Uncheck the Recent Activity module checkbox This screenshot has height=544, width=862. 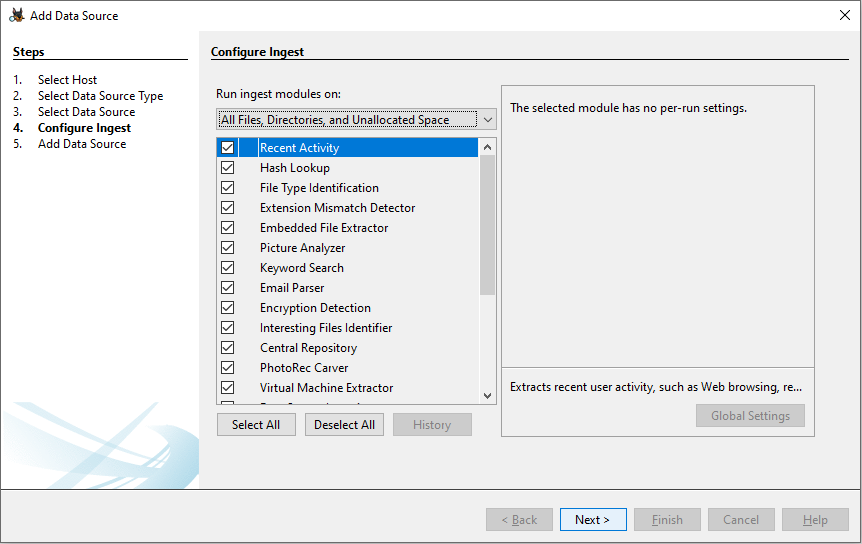pyautogui.click(x=227, y=148)
